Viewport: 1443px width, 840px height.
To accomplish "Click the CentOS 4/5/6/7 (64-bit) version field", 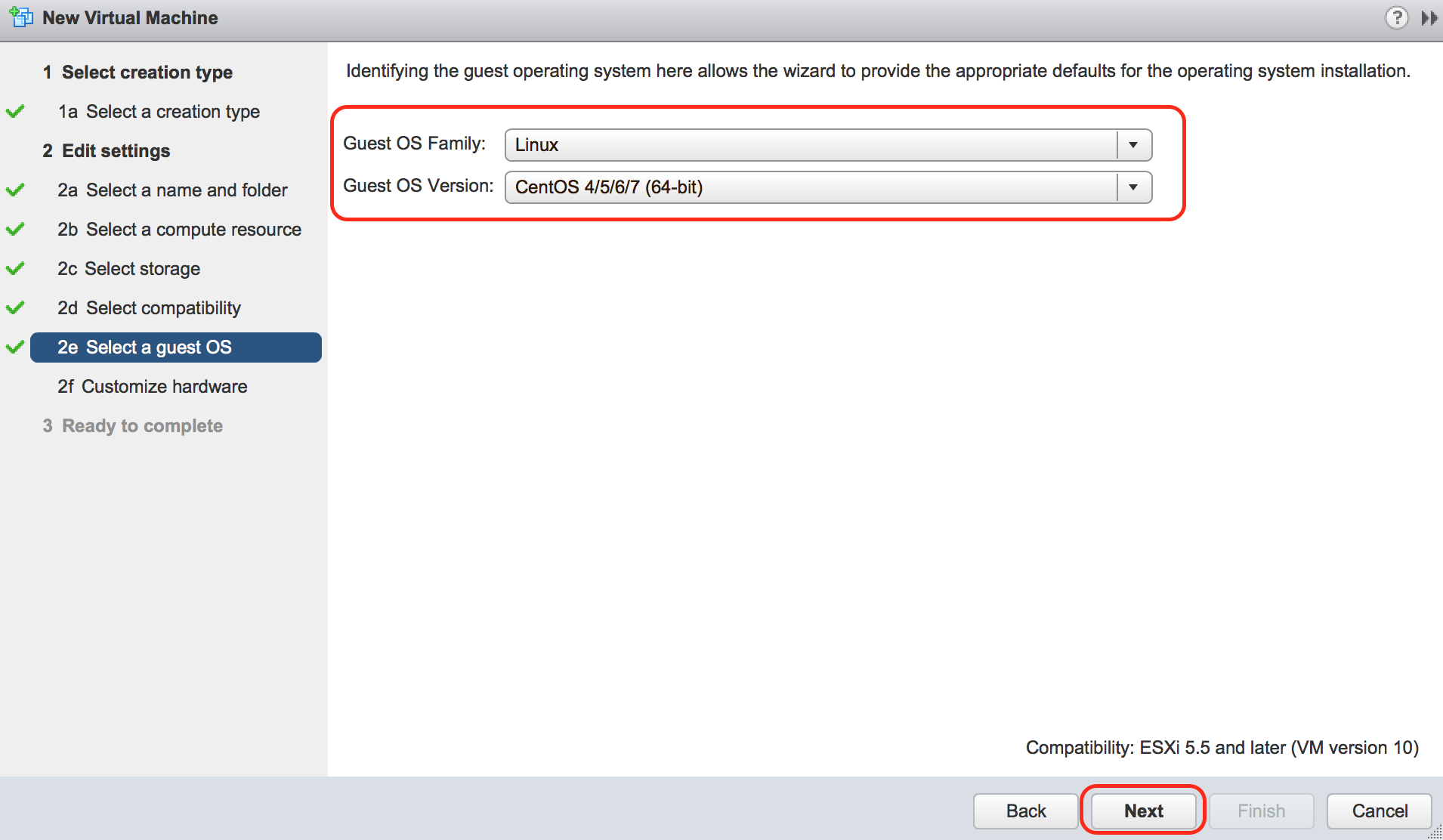I will point(828,187).
